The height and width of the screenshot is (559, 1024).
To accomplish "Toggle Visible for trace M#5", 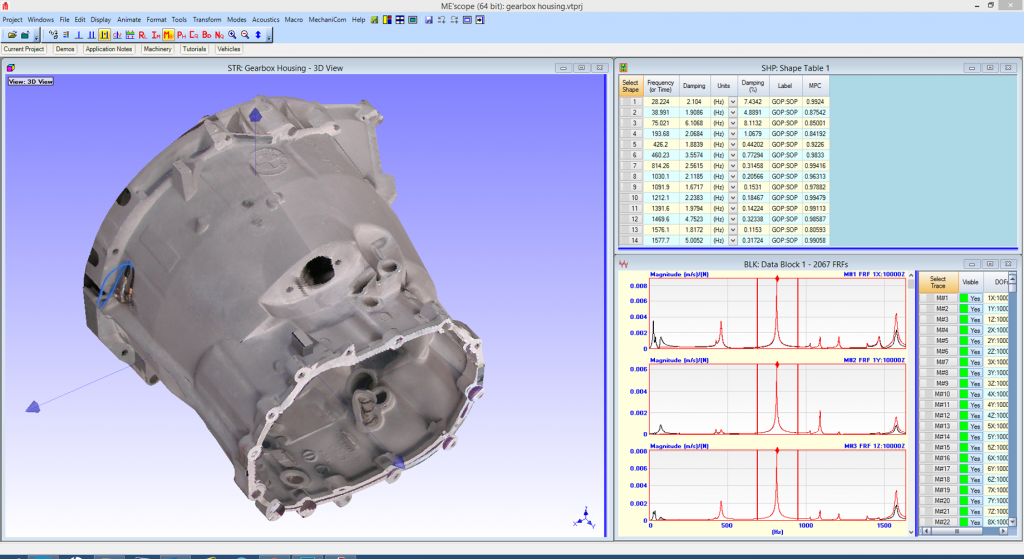I will (971, 341).
